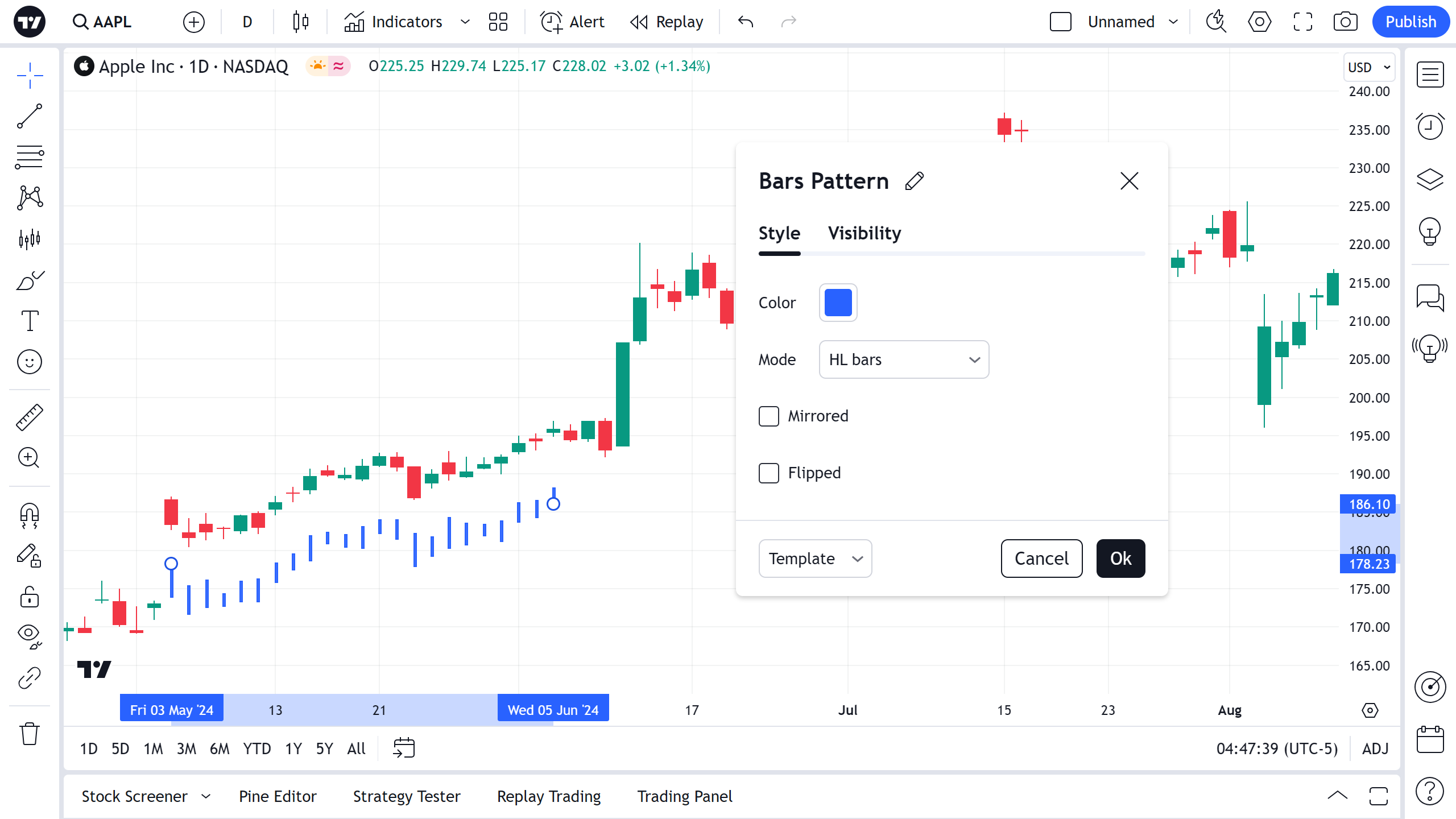Switch to the Visibility tab
Viewport: 1456px width, 819px height.
[864, 233]
